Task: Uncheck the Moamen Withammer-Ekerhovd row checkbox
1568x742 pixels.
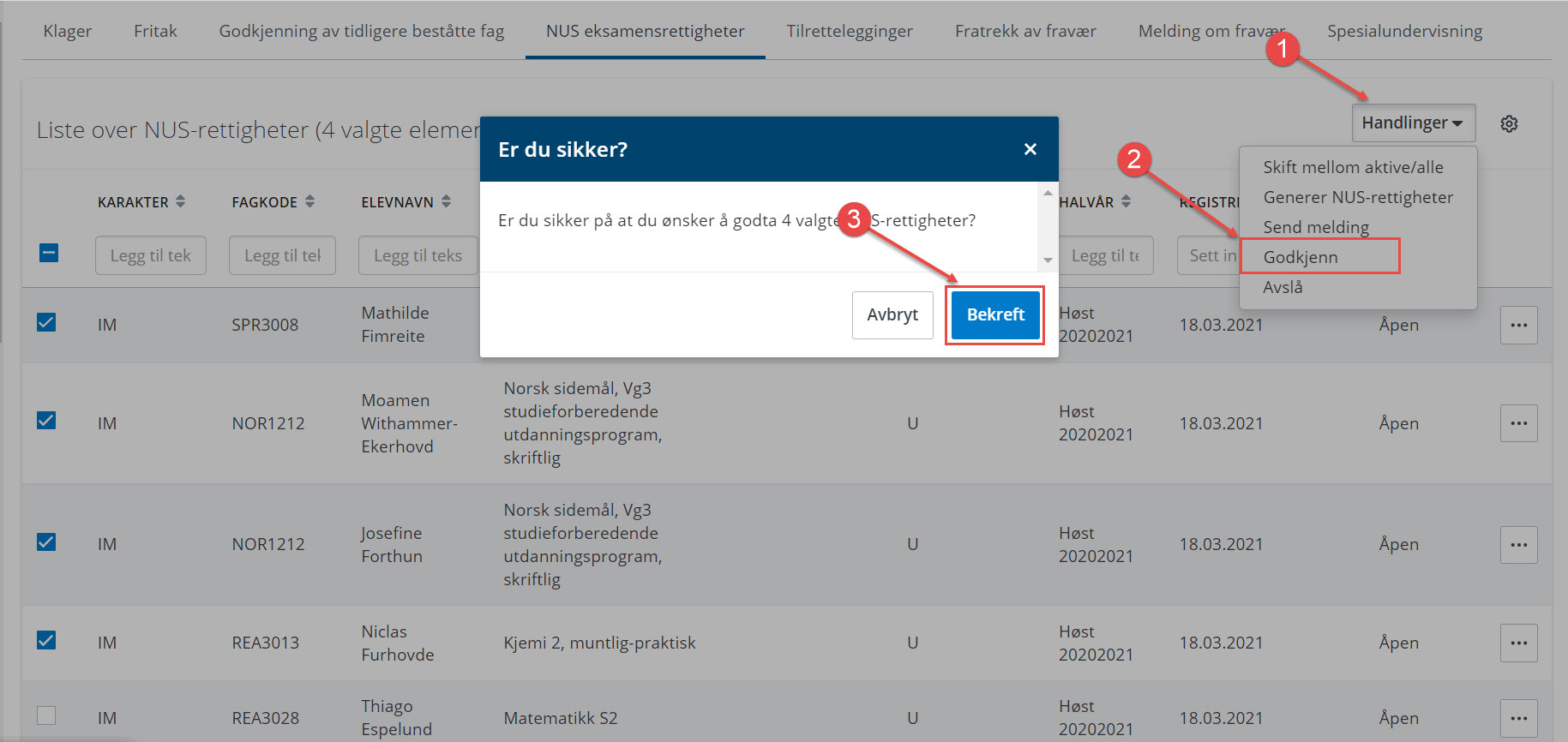Action: coord(46,421)
